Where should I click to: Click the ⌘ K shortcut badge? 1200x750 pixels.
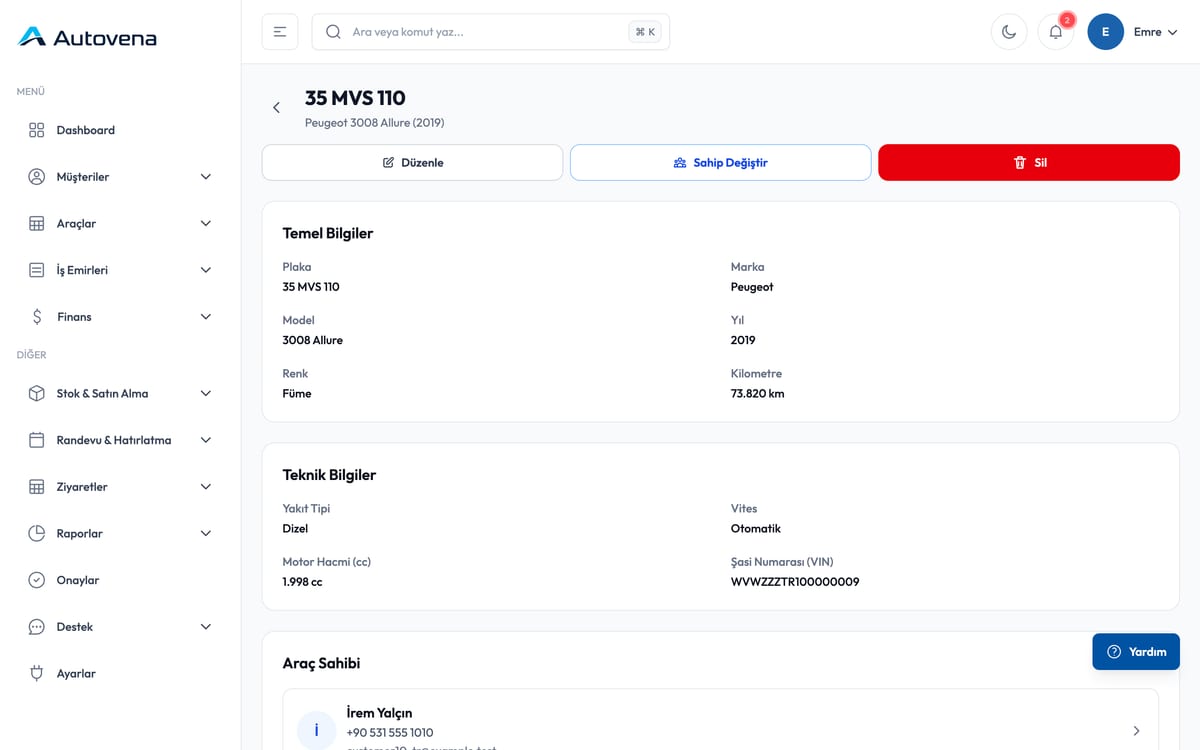click(x=645, y=32)
